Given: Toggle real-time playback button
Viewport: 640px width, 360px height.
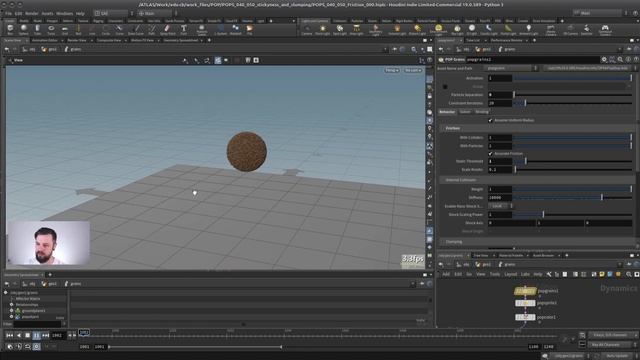Looking at the screenshot, I should coord(36,346).
